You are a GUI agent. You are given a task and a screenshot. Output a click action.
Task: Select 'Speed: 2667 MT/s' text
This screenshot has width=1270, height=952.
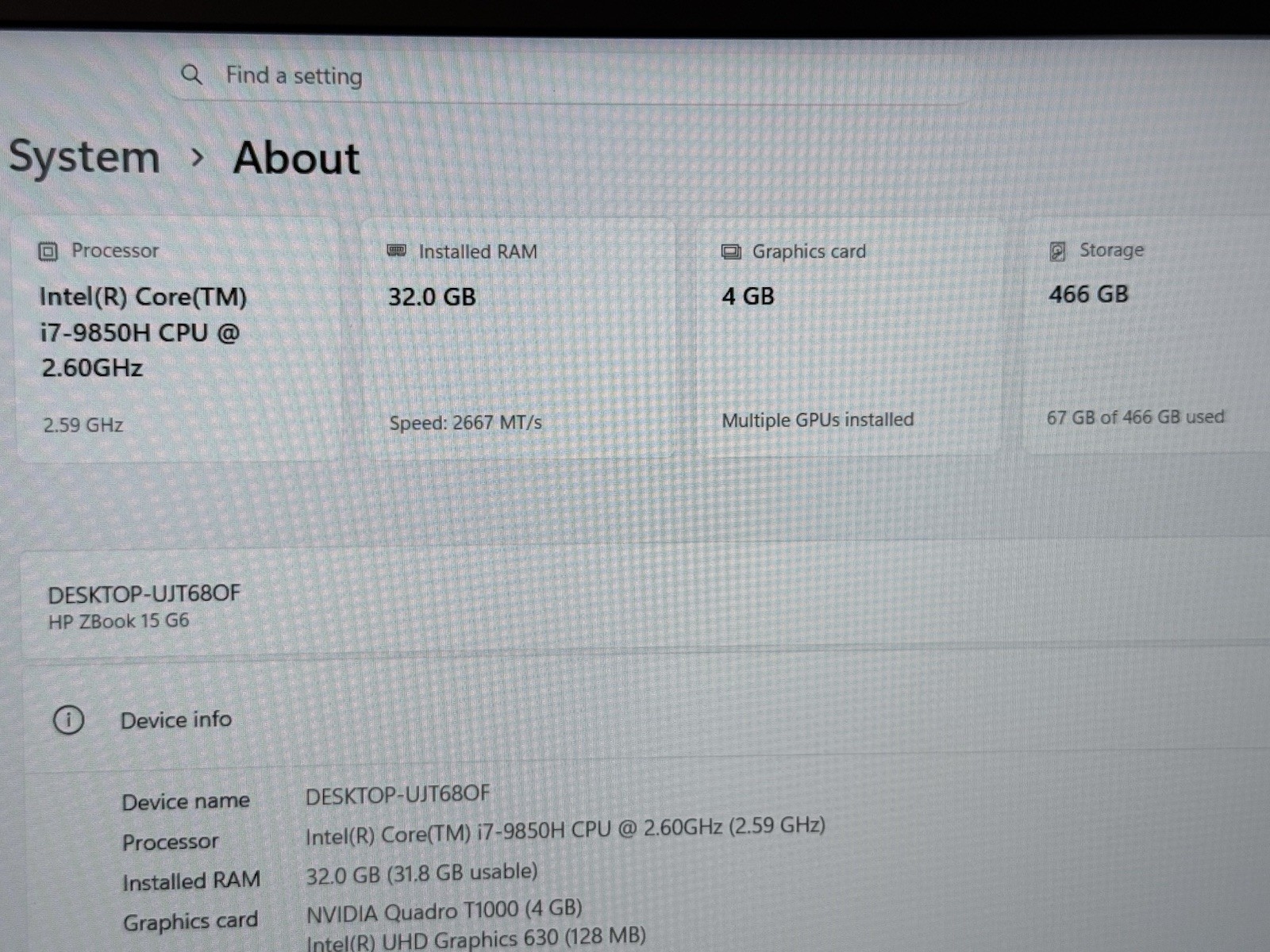point(465,423)
